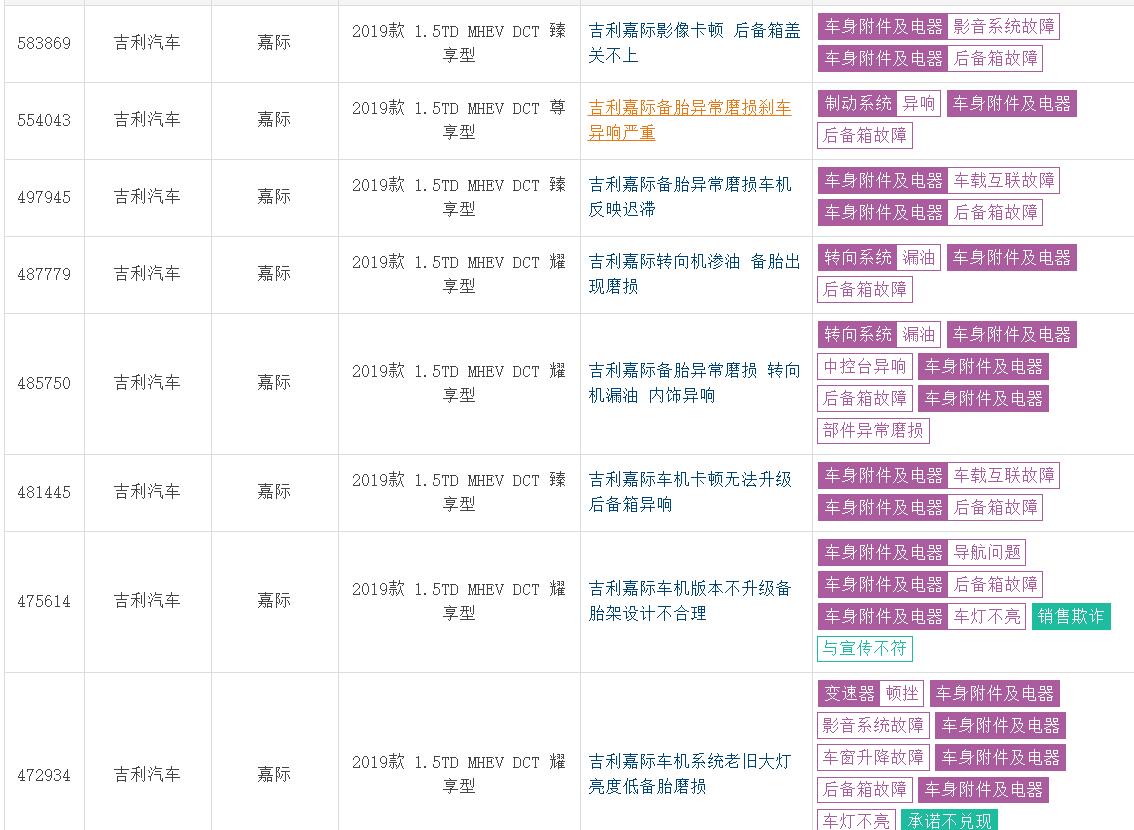Open the orange 吉利嘉际备胎异常磨损刹车异响严重 link

pyautogui.click(x=689, y=120)
